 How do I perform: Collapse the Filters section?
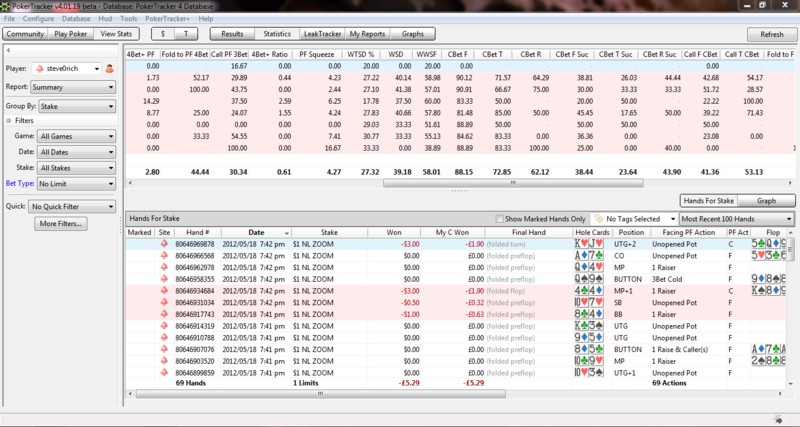[x=9, y=121]
